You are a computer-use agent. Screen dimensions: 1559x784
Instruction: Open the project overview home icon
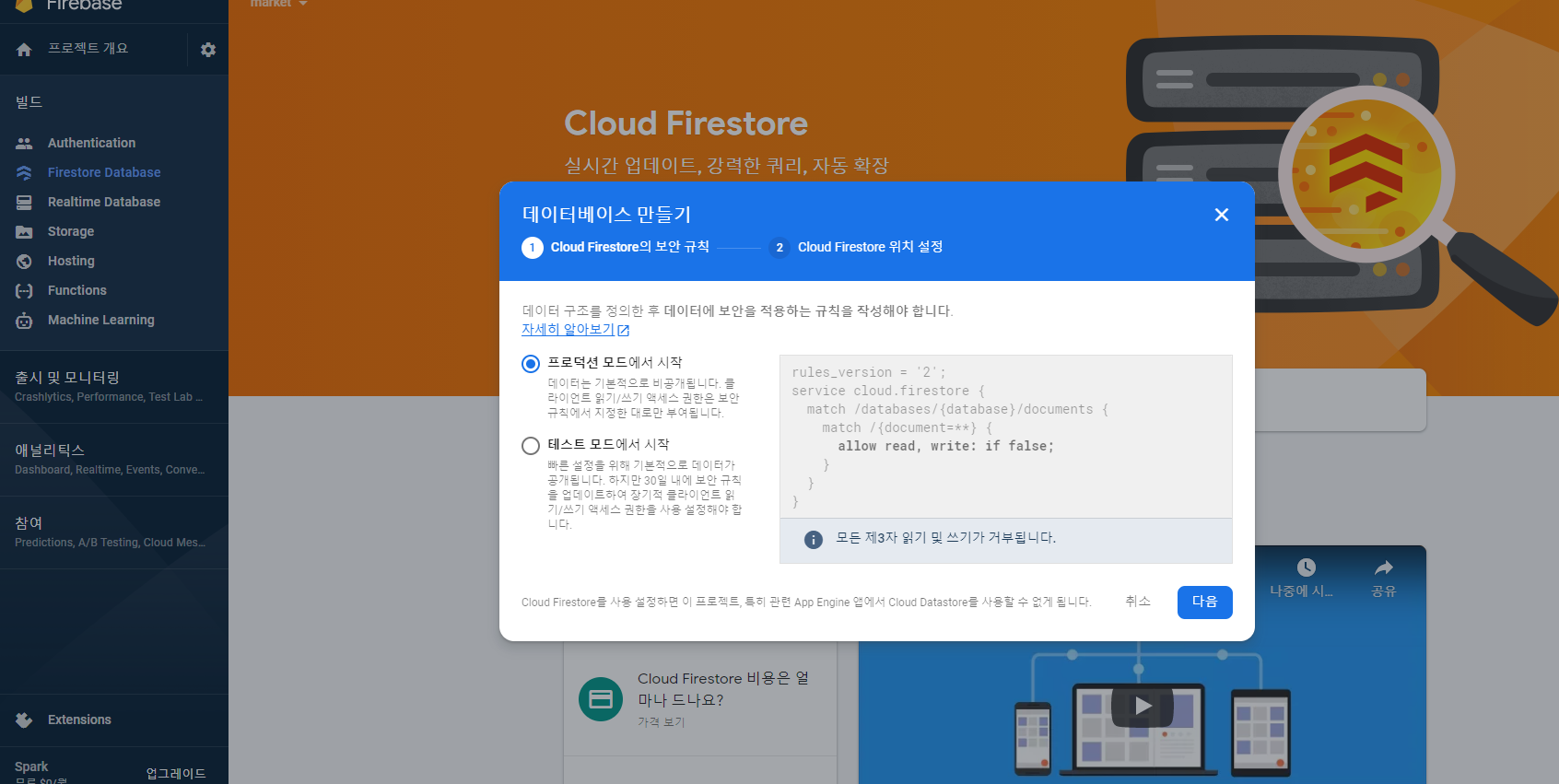click(x=24, y=50)
